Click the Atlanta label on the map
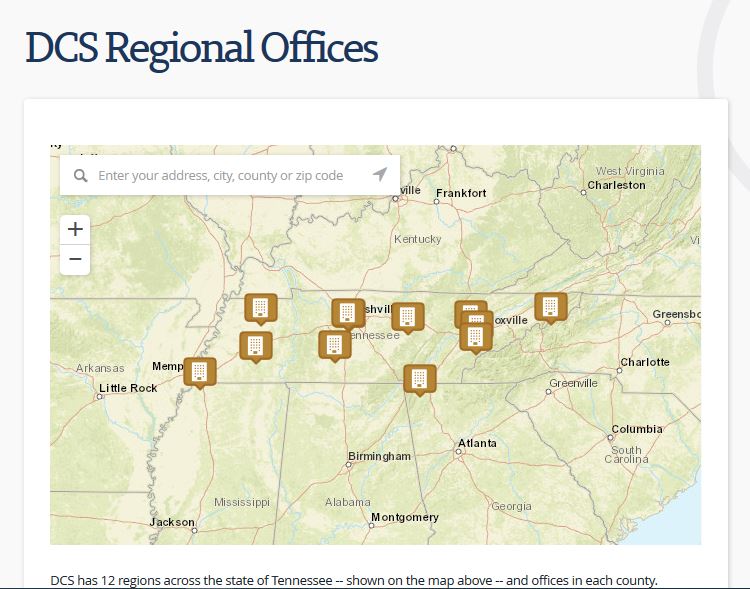This screenshot has width=750, height=589. pyautogui.click(x=477, y=443)
